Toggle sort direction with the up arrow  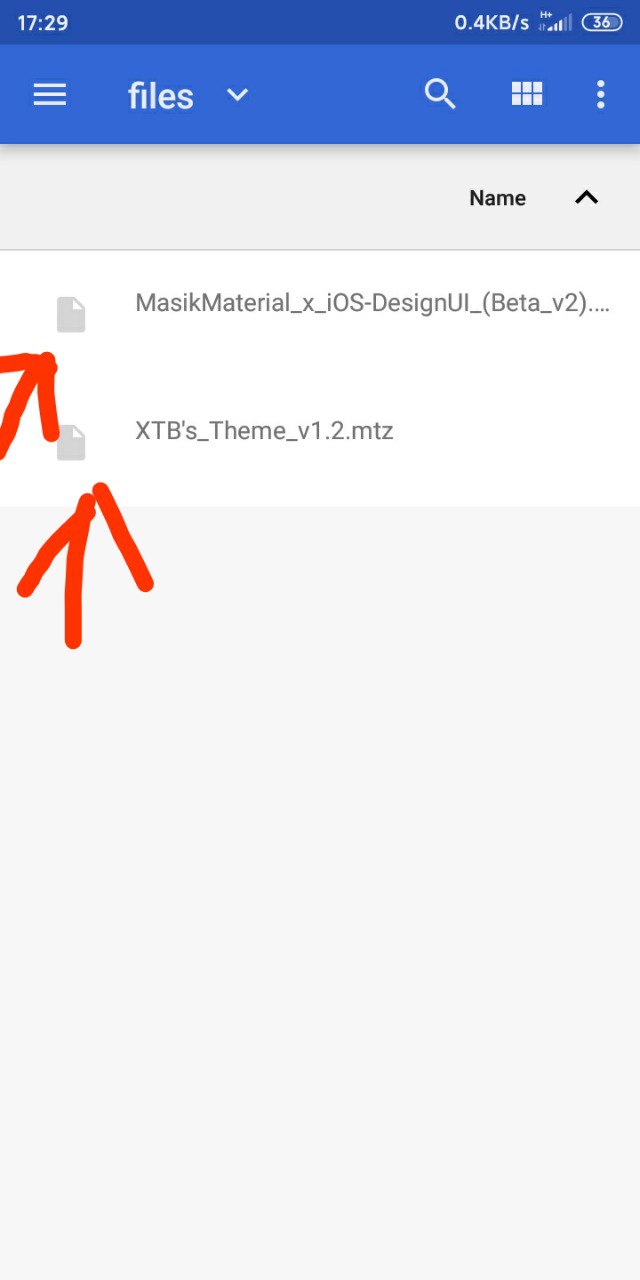pyautogui.click(x=586, y=198)
